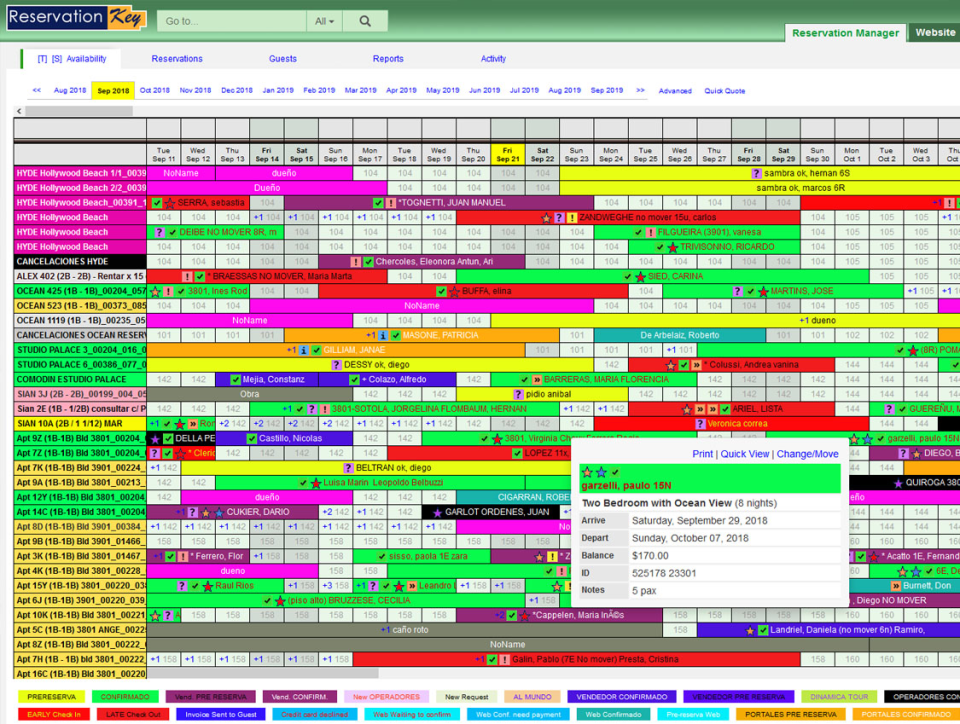Select the blue star in the garzelli popup
960x724 pixels.
[x=601, y=472]
